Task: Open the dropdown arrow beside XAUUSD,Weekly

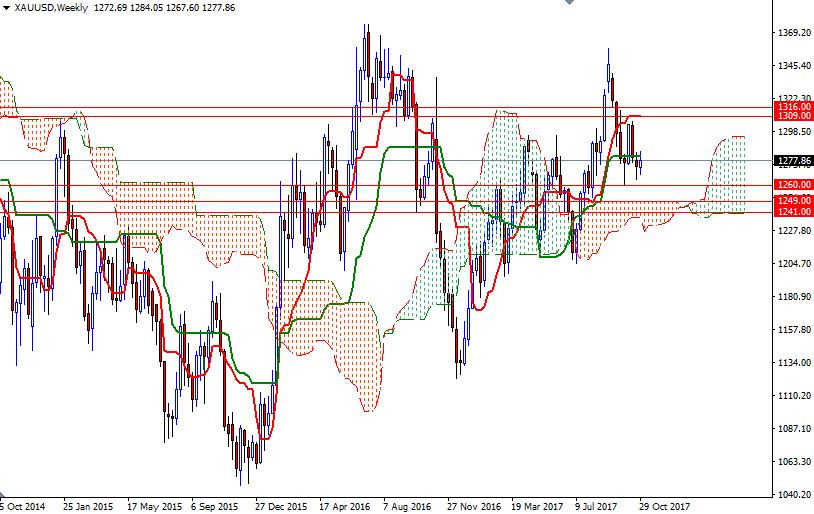Action: (x=7, y=8)
